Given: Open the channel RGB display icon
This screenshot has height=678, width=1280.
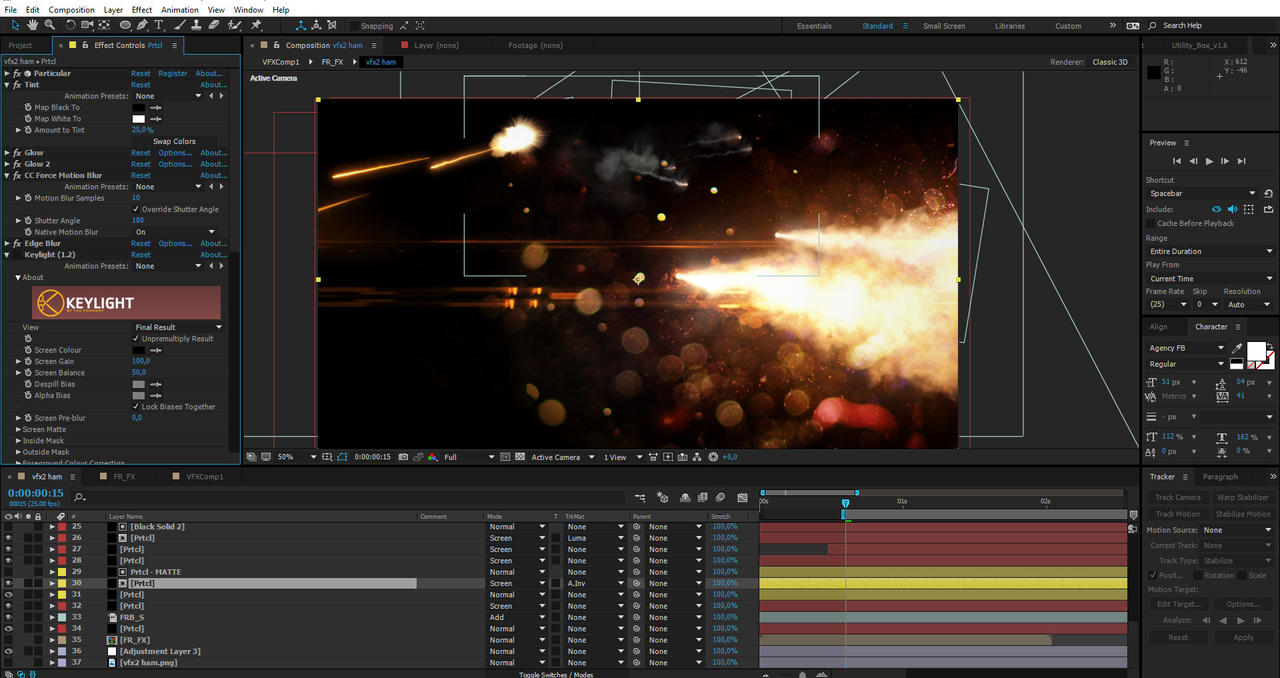Looking at the screenshot, I should pyautogui.click(x=432, y=457).
